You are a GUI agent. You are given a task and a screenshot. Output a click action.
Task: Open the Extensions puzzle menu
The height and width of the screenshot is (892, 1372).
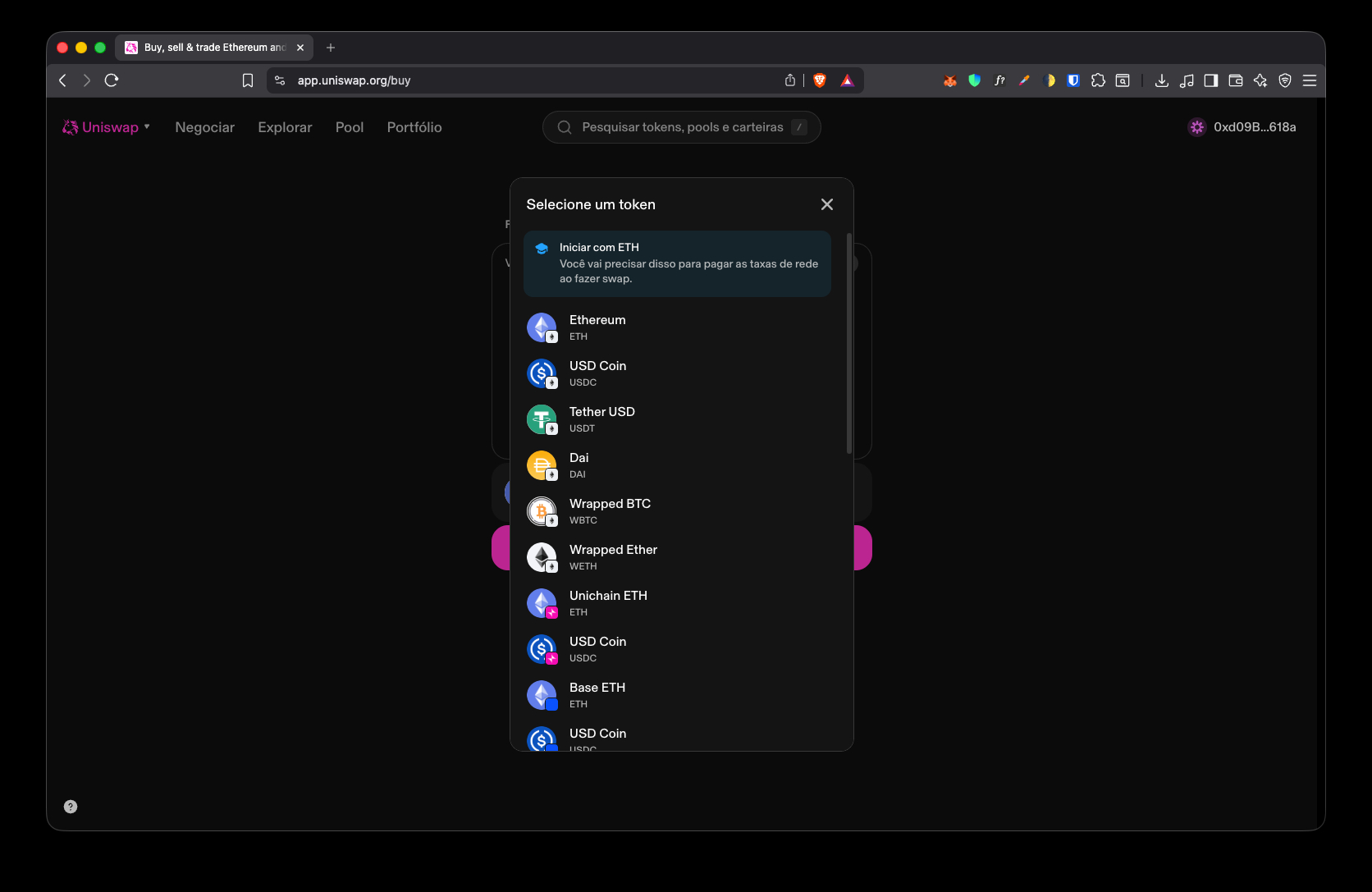1098,80
